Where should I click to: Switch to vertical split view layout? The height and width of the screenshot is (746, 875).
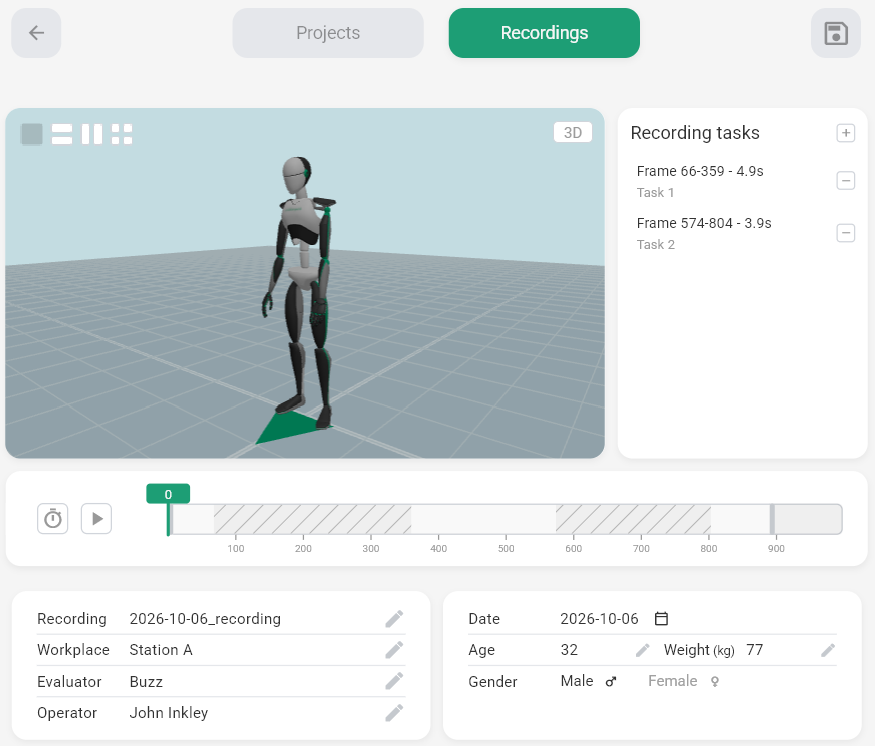click(x=92, y=134)
